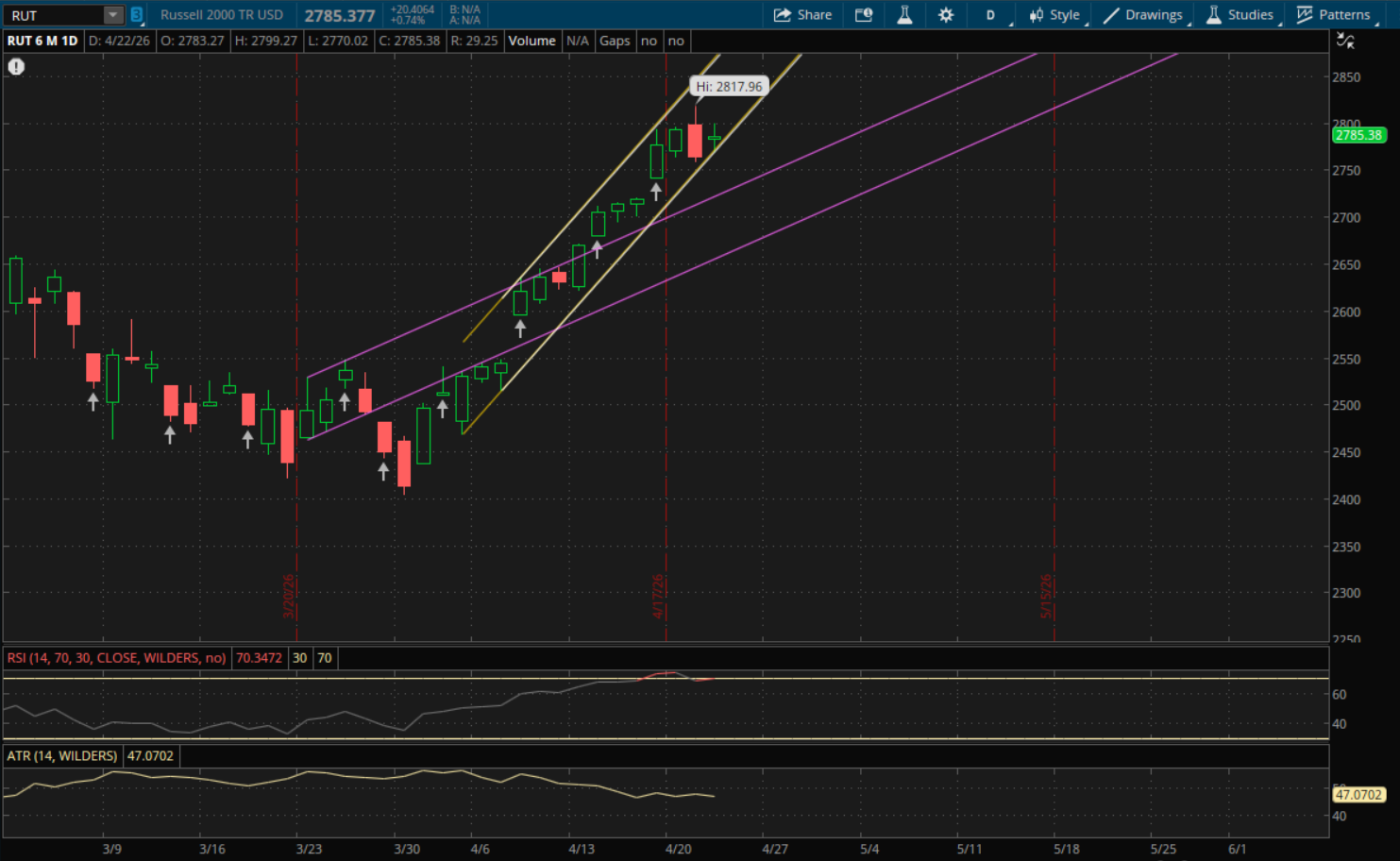1400x861 pixels.
Task: Open the Studies menu
Action: coord(1240,15)
